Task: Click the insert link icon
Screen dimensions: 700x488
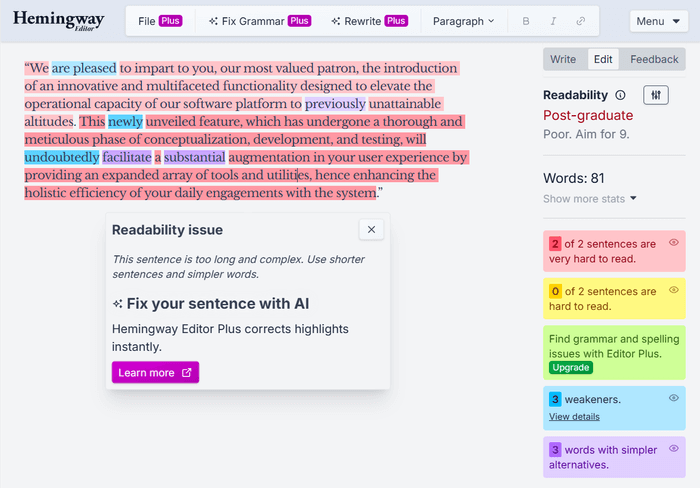Action: click(x=580, y=21)
